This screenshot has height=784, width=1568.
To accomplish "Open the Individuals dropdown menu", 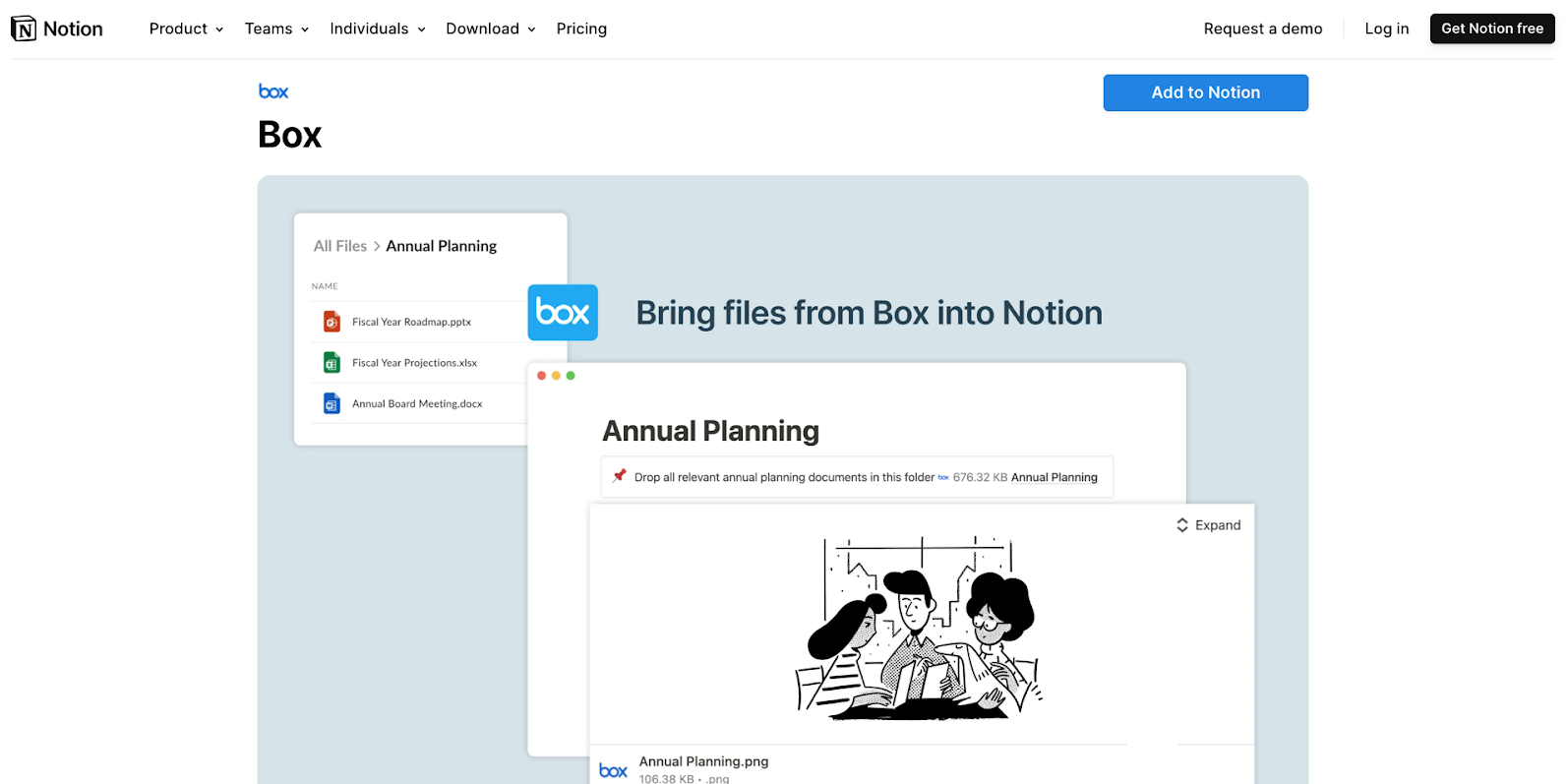I will point(378,30).
